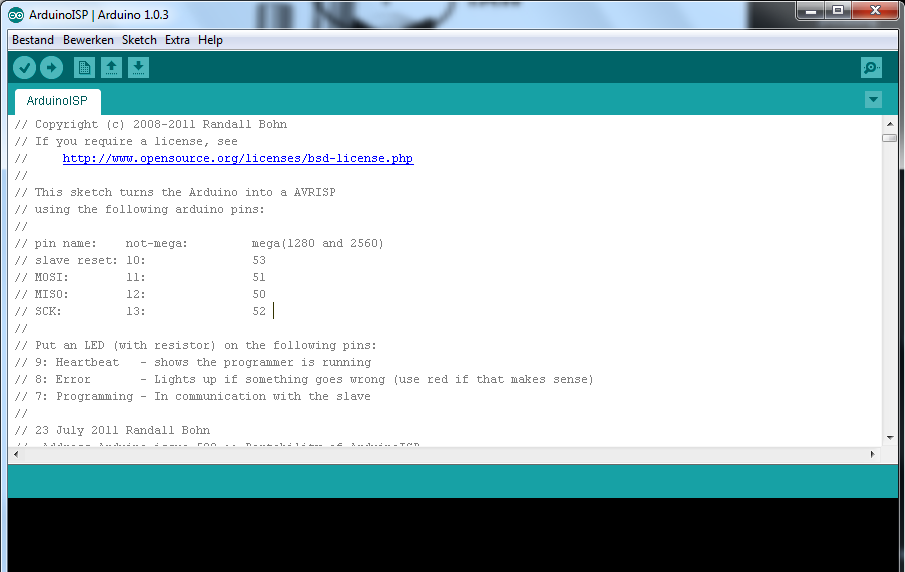The image size is (905, 572).
Task: Open the Bestand menu
Action: click(33, 40)
